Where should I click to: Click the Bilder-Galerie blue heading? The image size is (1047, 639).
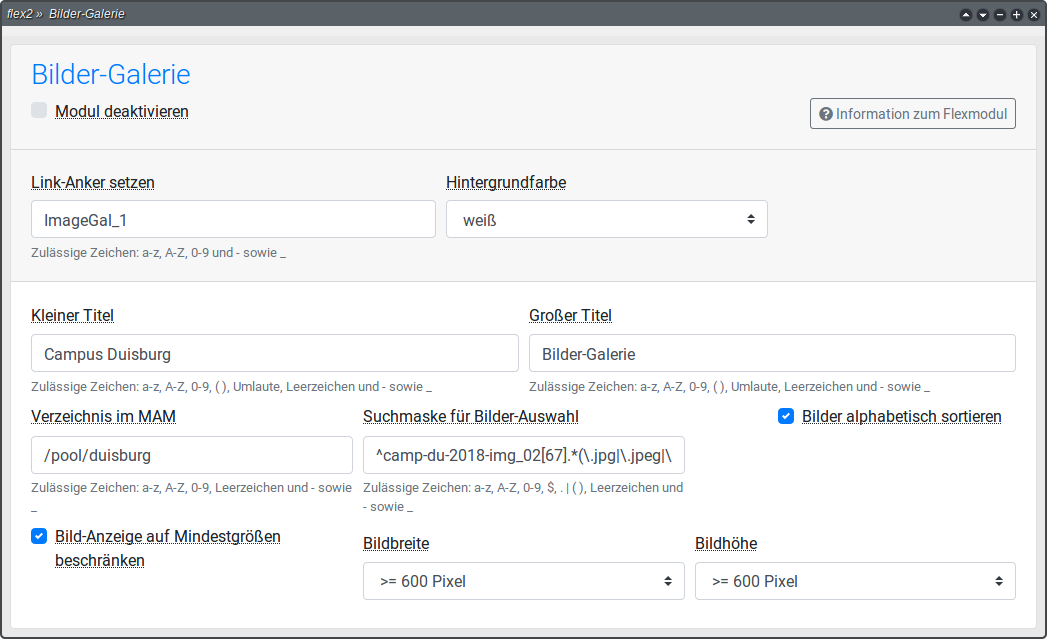111,74
